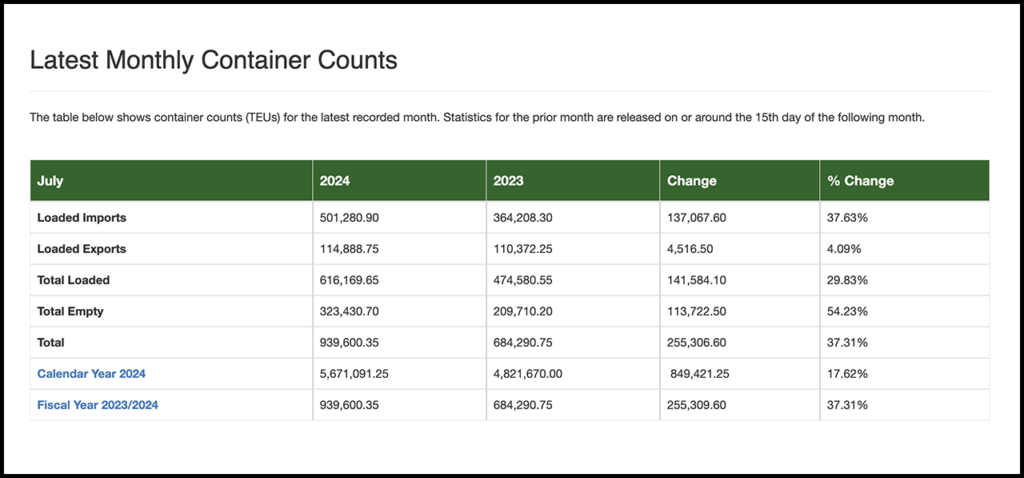Click the Total Empty row label
Screen dimensions: 1024x478
point(70,311)
